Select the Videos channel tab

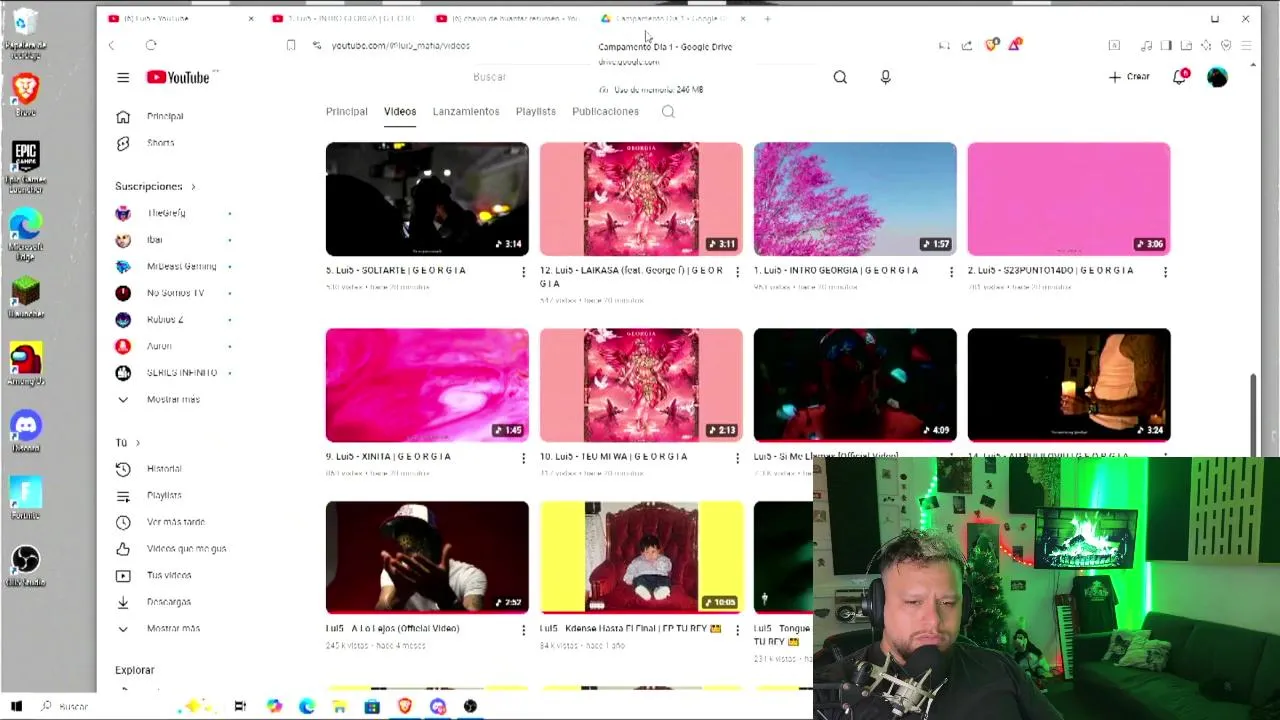click(x=400, y=112)
